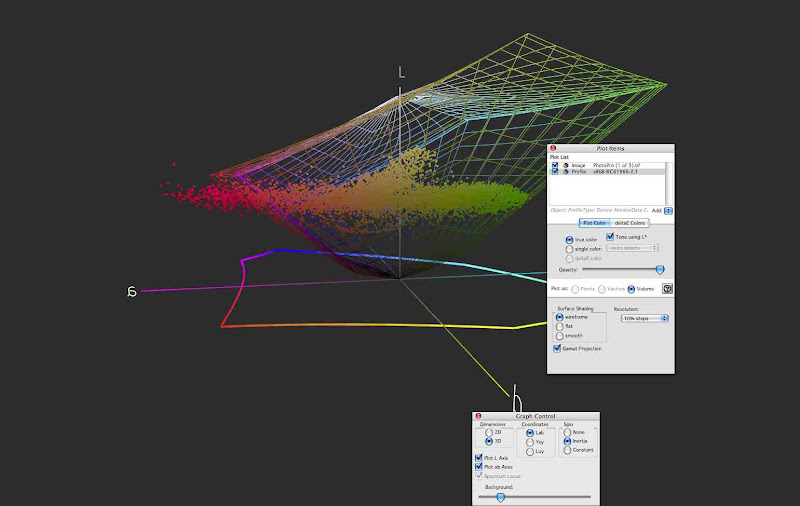
Task: Select the true color radio button
Action: (x=569, y=240)
